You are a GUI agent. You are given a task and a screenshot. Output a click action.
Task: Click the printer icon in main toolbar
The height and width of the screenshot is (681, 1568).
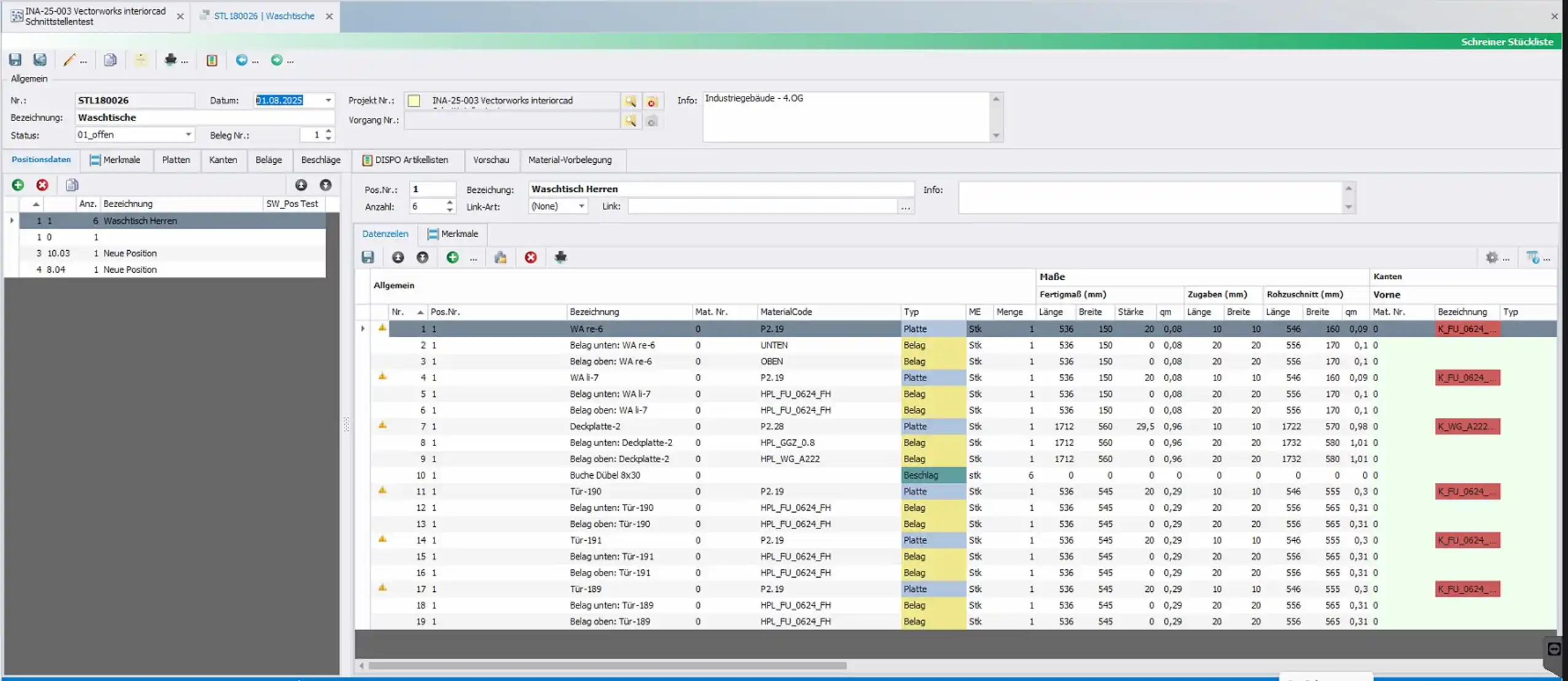[170, 60]
